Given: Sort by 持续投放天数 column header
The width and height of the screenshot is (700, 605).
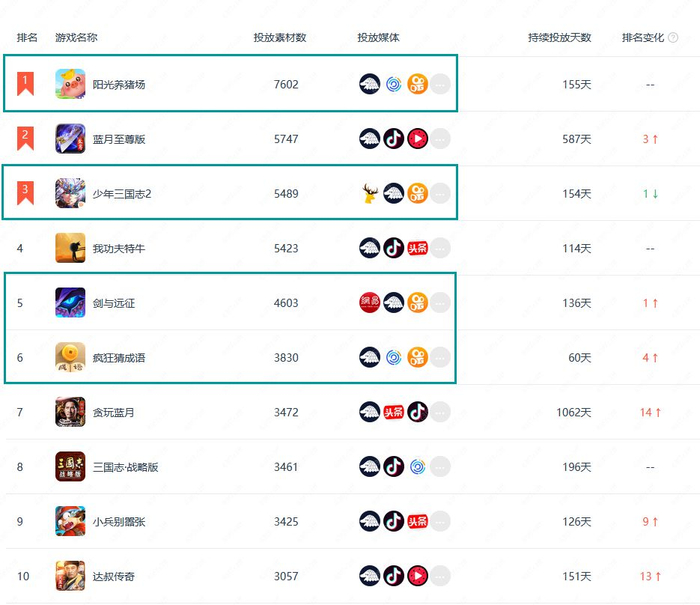Looking at the screenshot, I should pyautogui.click(x=560, y=38).
